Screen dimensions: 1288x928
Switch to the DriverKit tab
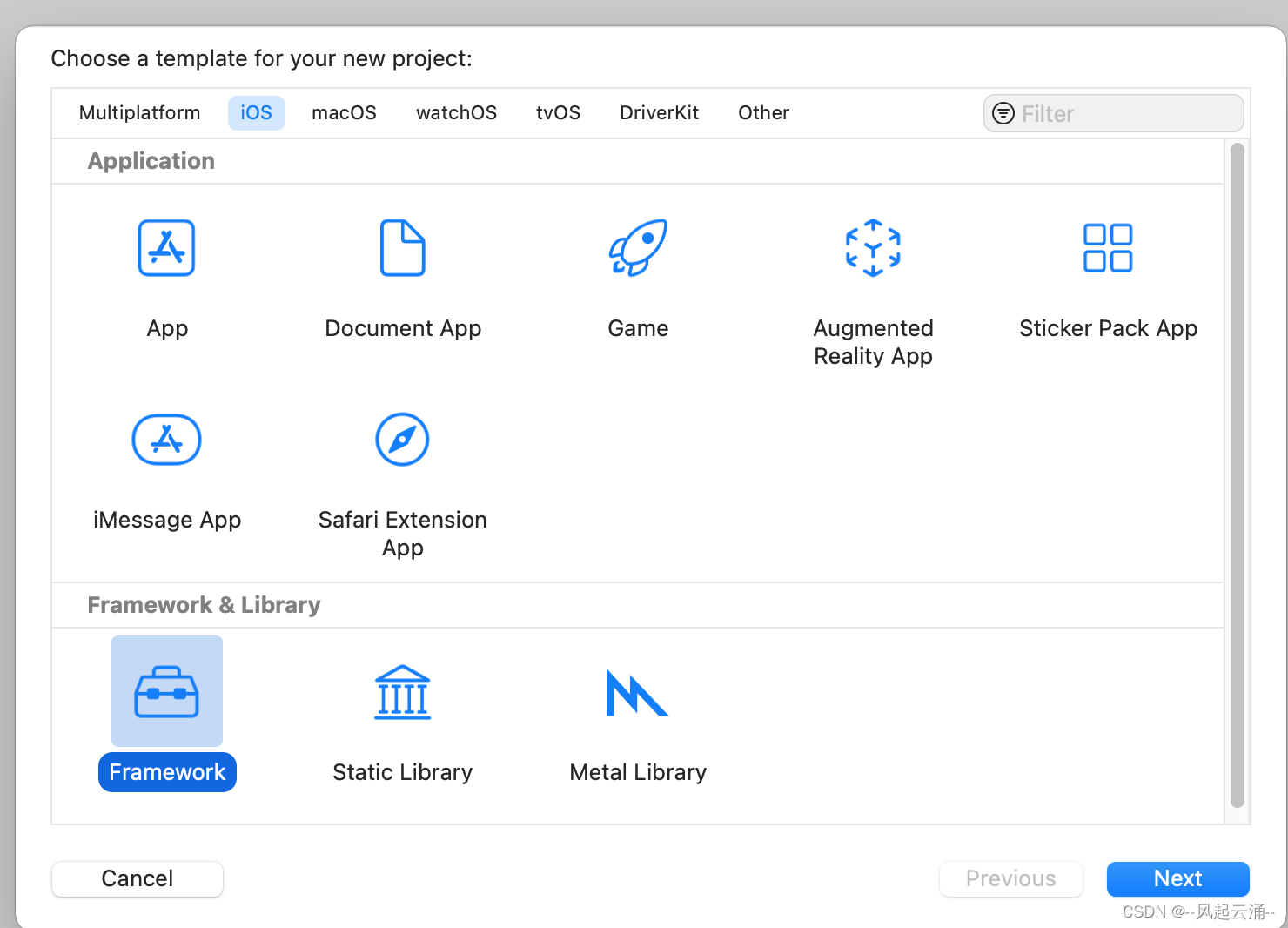659,113
